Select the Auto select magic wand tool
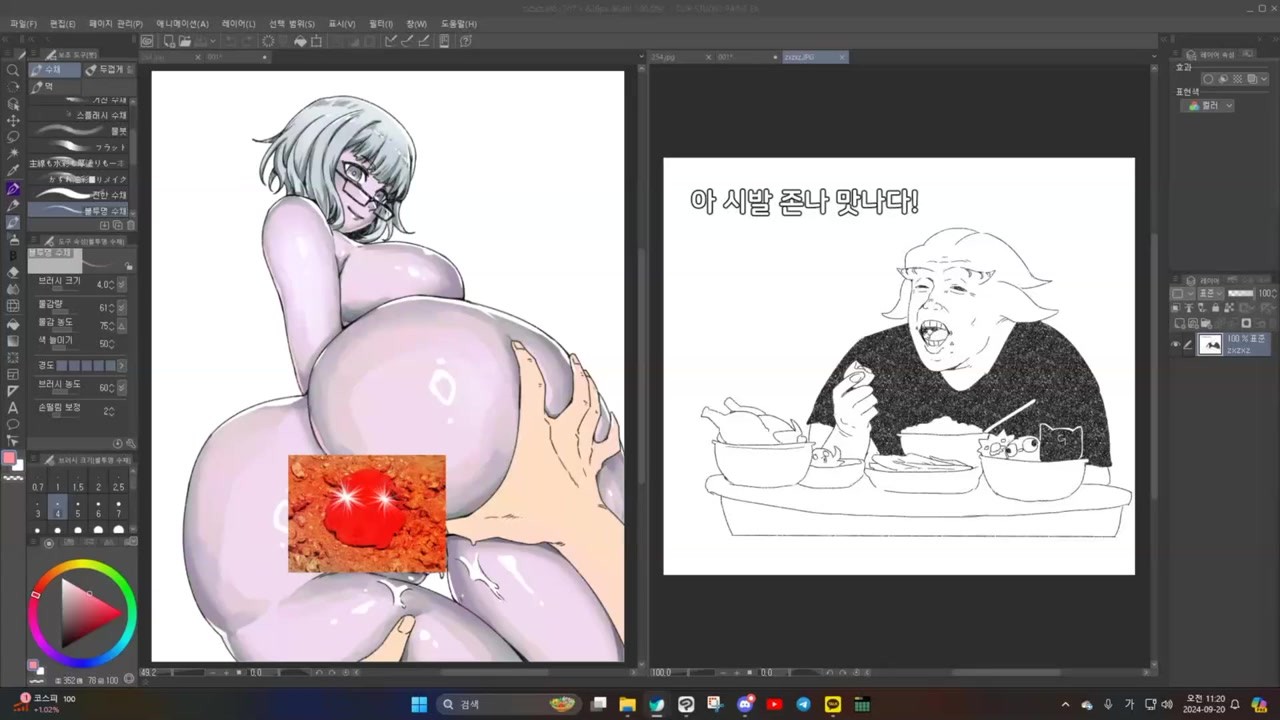Viewport: 1280px width, 720px height. point(13,153)
